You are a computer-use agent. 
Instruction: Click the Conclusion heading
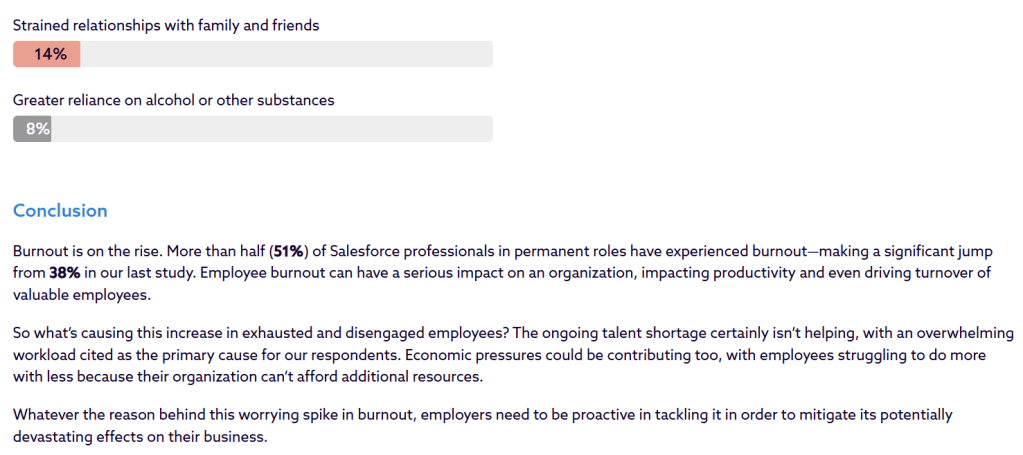click(x=60, y=211)
